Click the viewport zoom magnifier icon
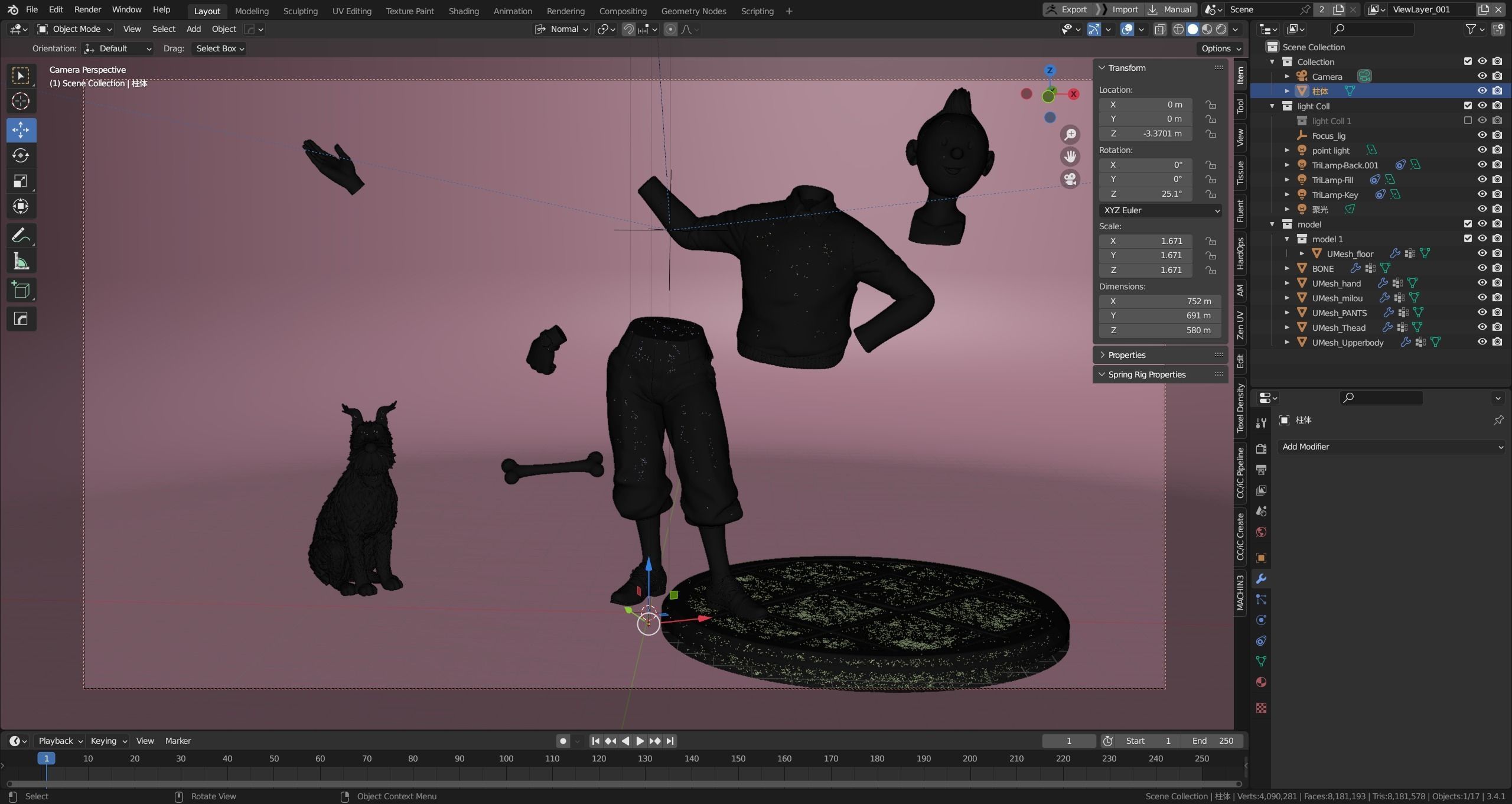The image size is (1512, 804). coord(1070,135)
